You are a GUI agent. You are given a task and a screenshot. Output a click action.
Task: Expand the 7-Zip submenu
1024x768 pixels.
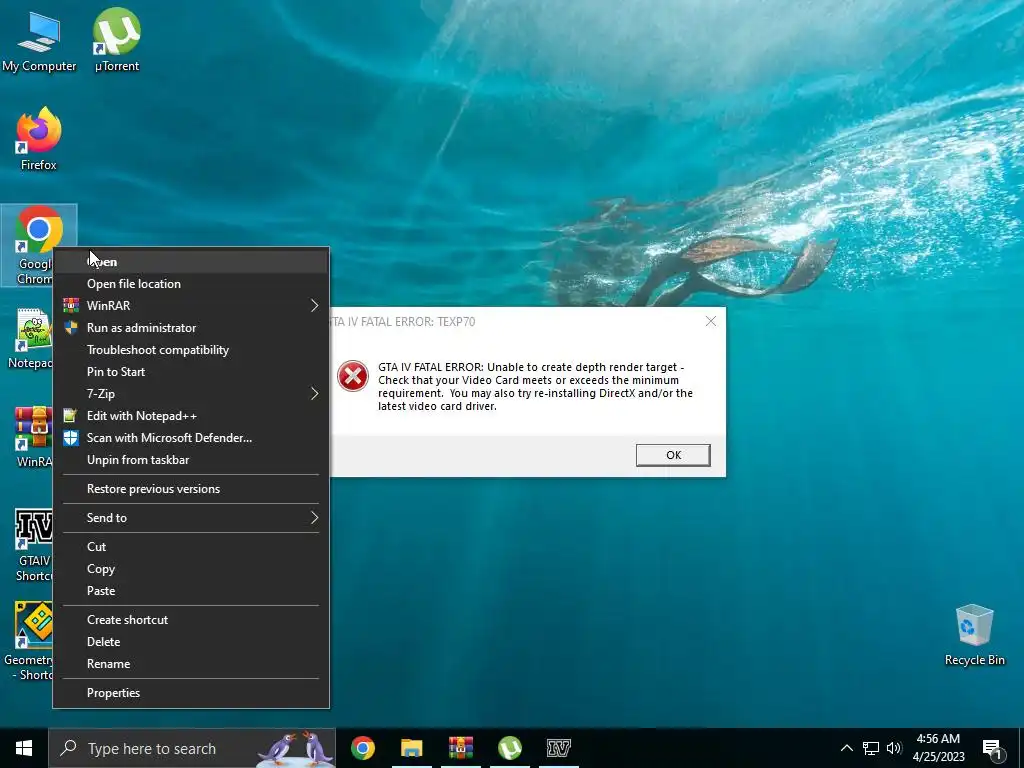[191, 394]
